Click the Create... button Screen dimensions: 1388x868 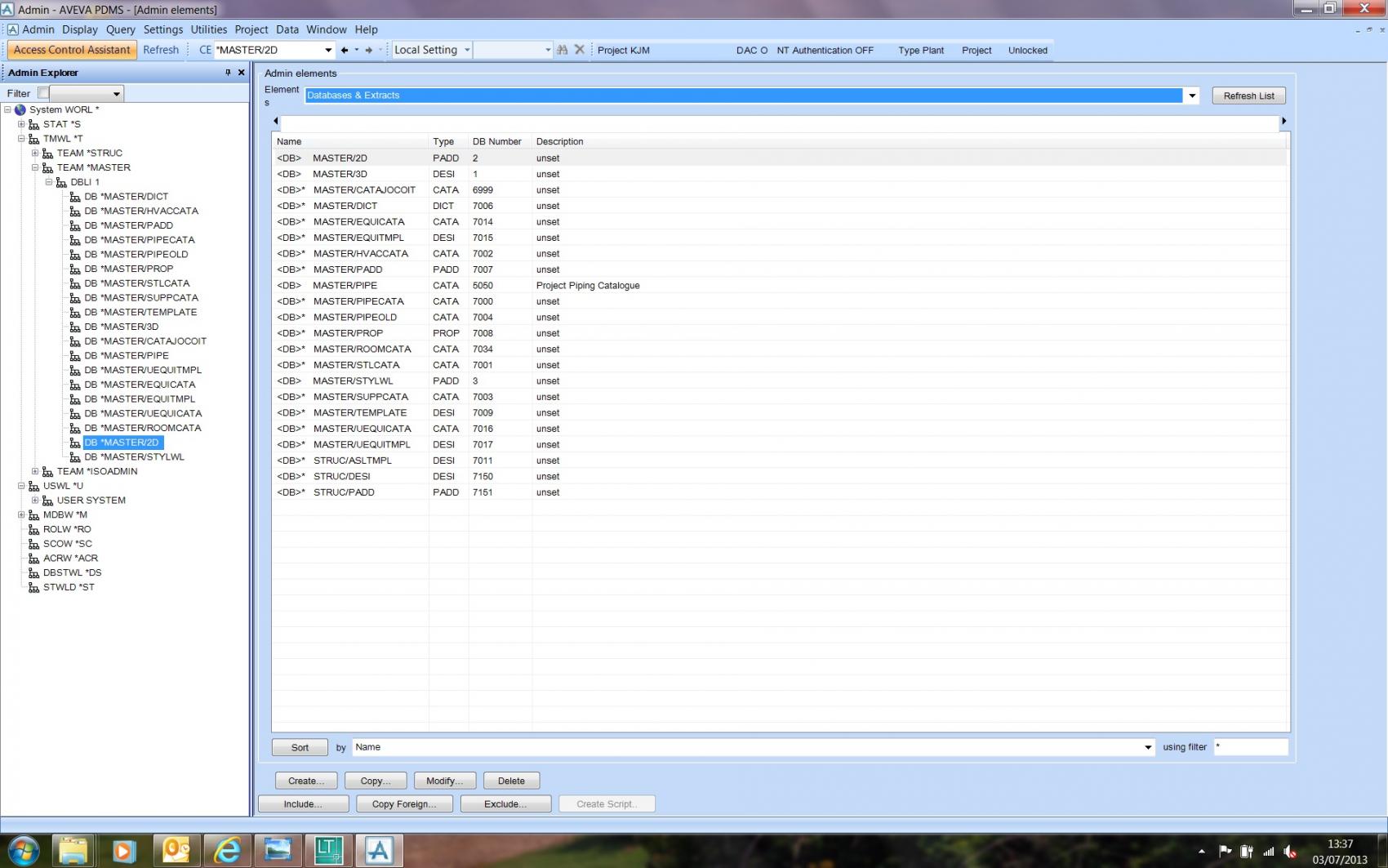pyautogui.click(x=306, y=781)
